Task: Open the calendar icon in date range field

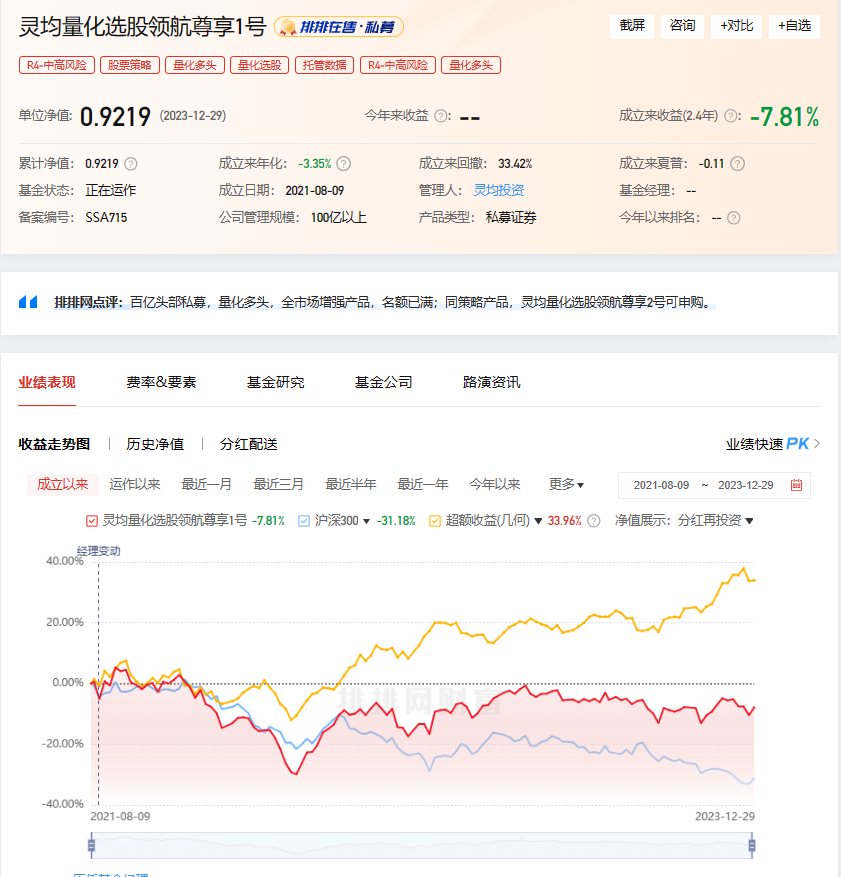Action: click(x=796, y=485)
